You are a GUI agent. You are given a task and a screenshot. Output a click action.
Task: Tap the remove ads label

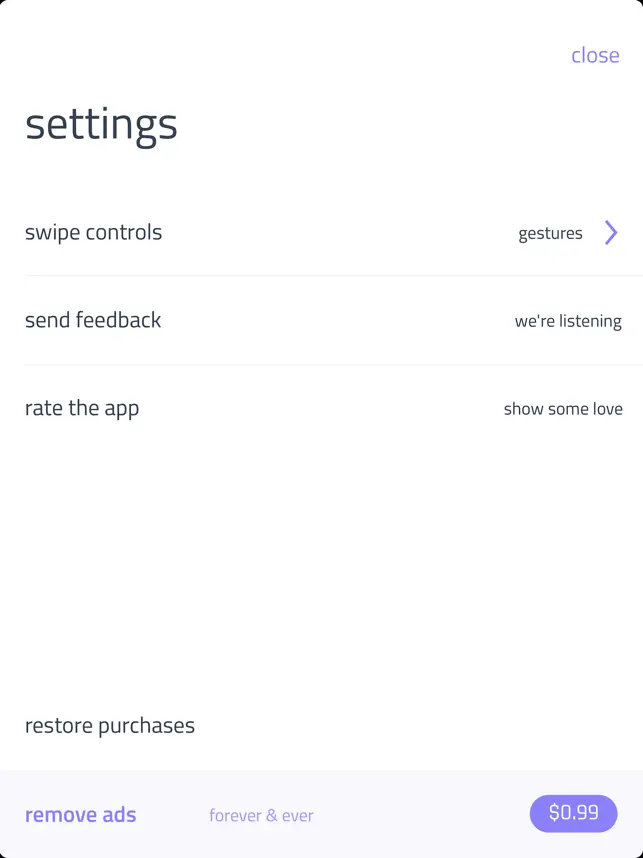coord(80,815)
